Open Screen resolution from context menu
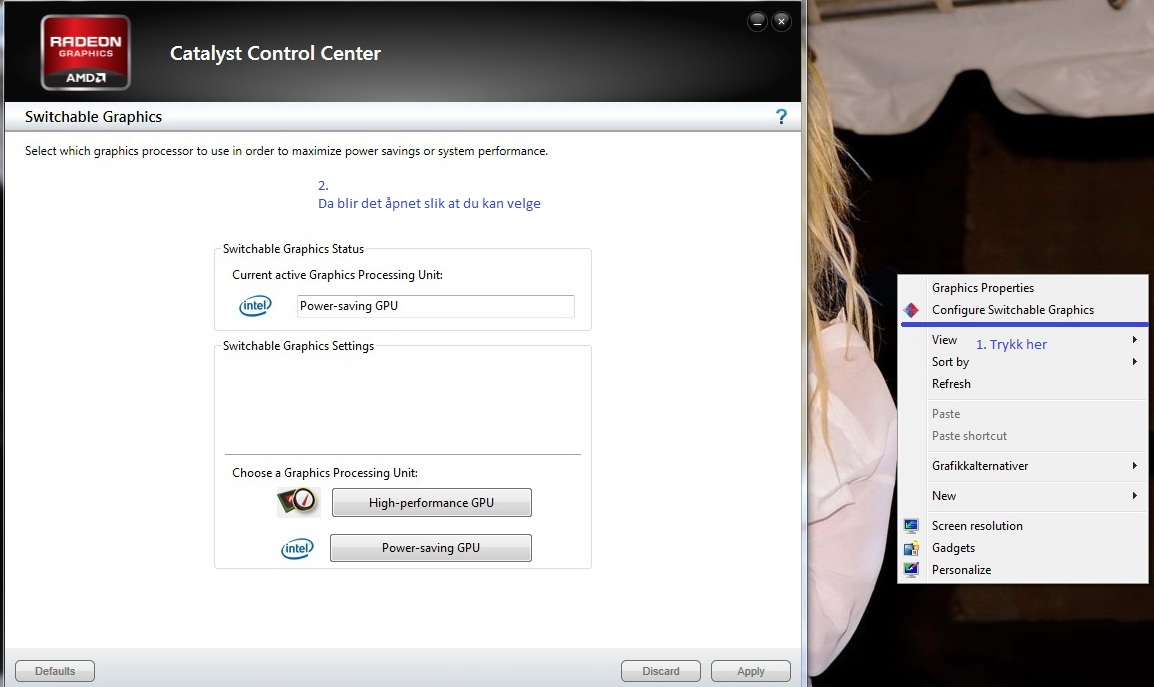 (1022, 526)
